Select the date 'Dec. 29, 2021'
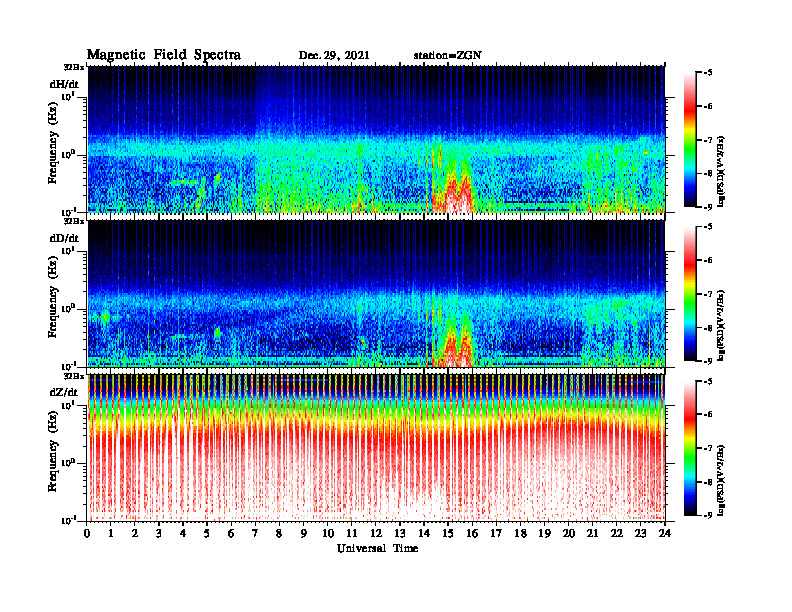Viewport: 792px width, 612px height. click(334, 56)
